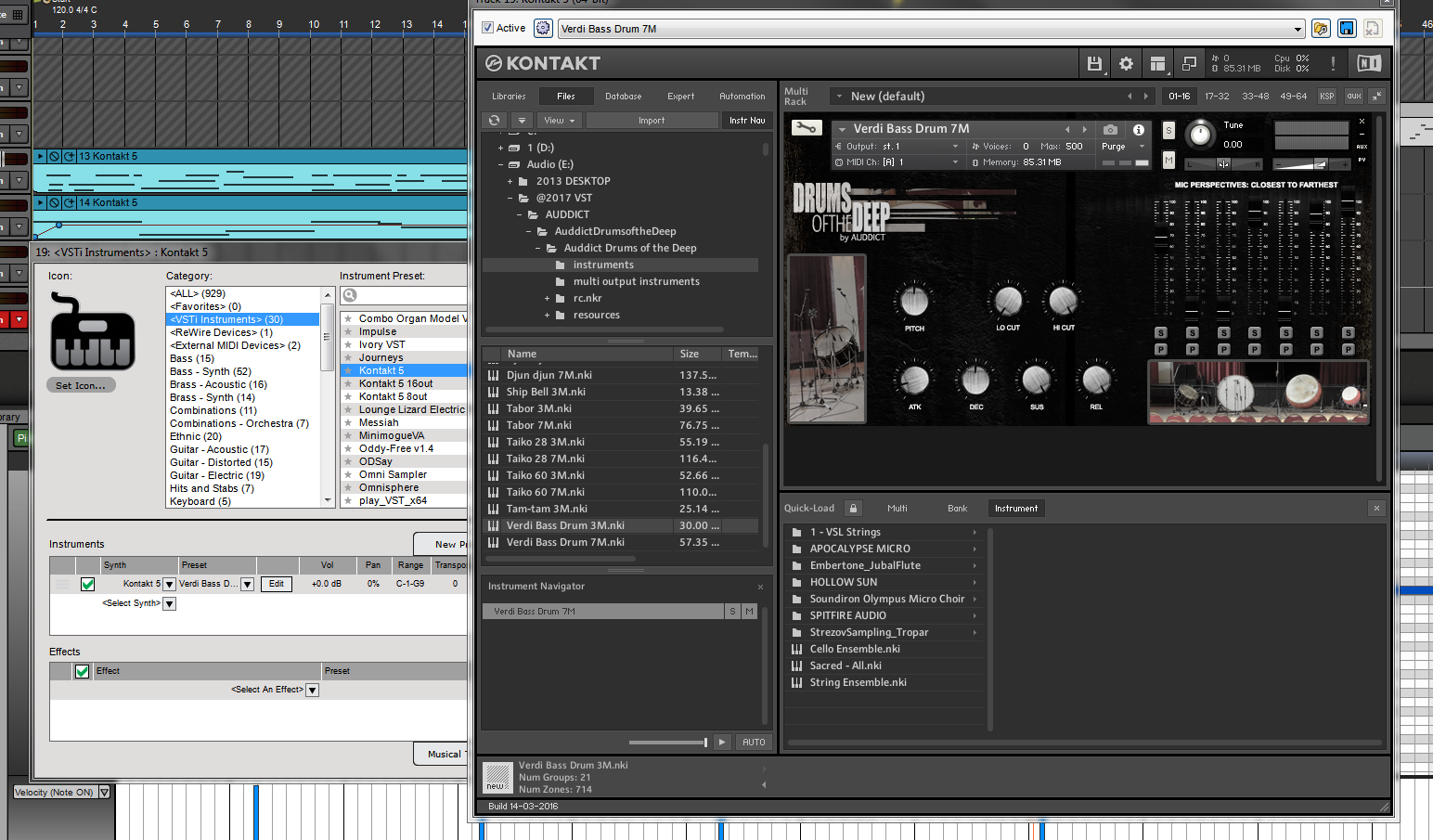This screenshot has width=1433, height=840.
Task: Open the Purge dropdown menu
Action: coord(1123,147)
